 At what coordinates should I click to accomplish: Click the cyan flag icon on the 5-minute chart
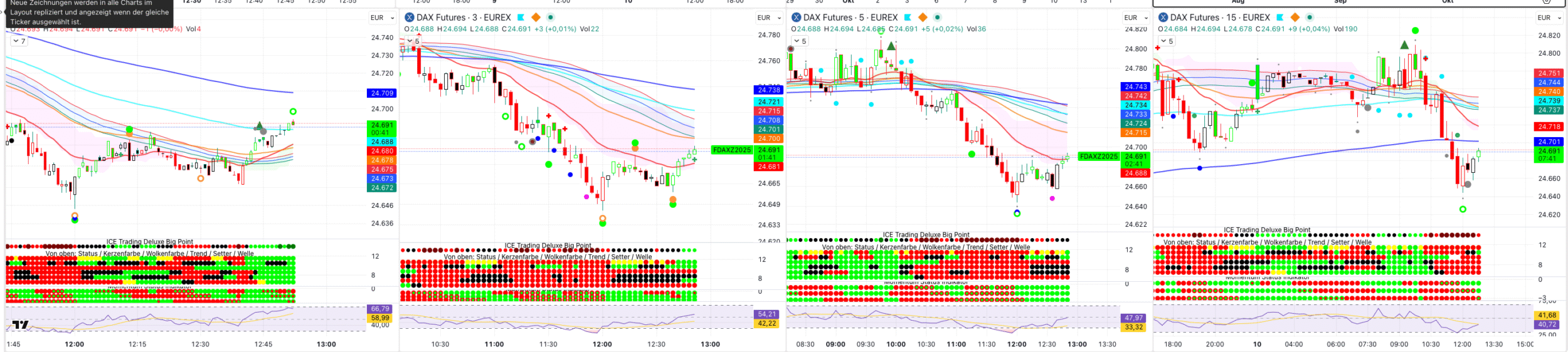pyautogui.click(x=908, y=18)
